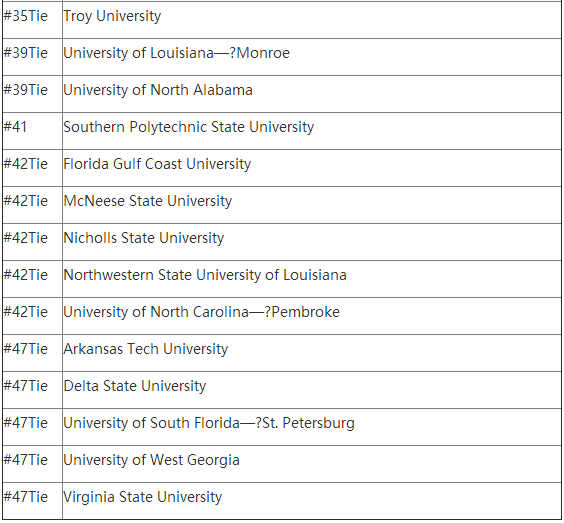
Task: Click University of North Carolina—Pembroke entry
Action: (x=201, y=312)
